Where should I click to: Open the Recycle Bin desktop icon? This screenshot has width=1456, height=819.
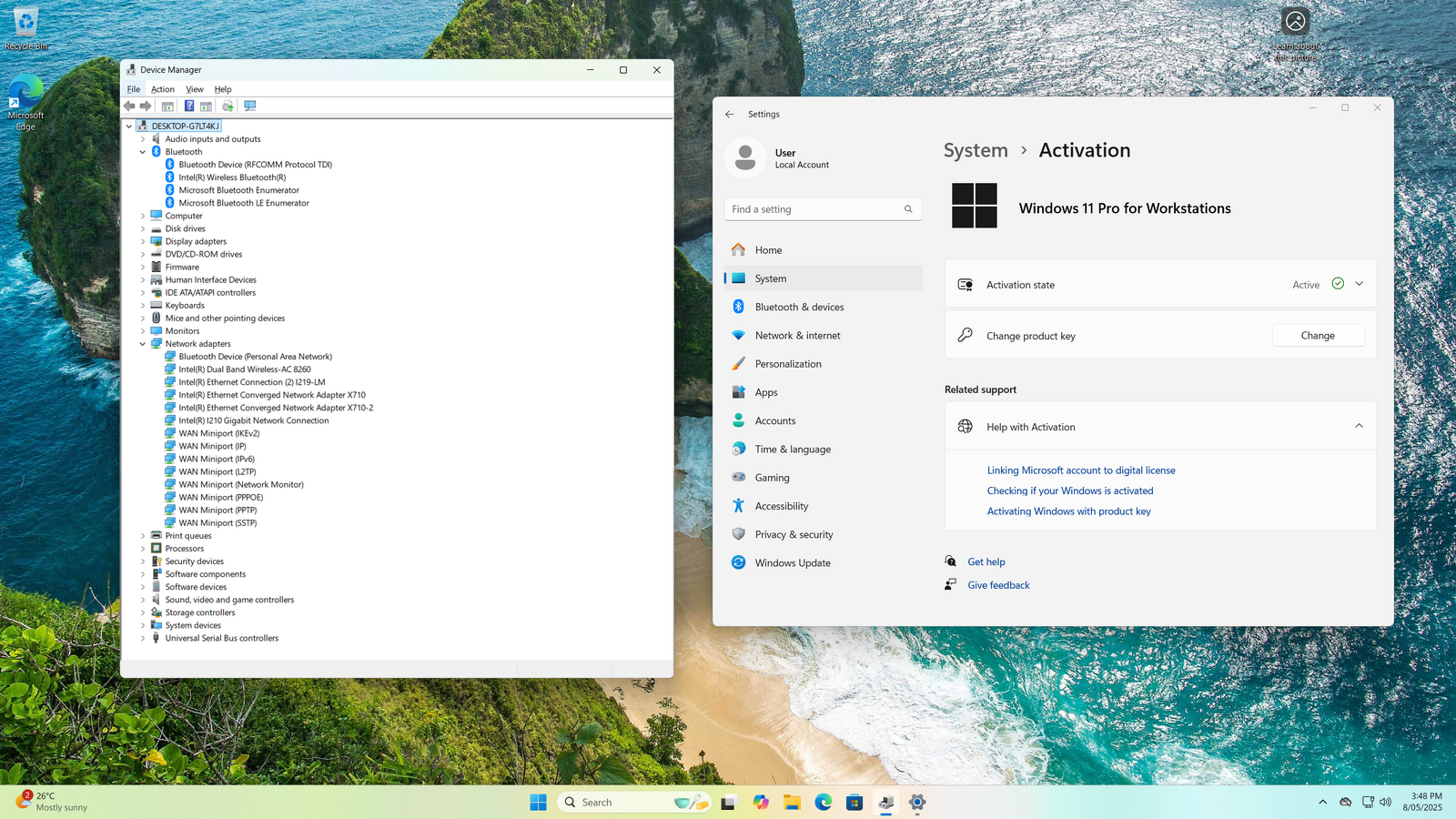point(26,28)
